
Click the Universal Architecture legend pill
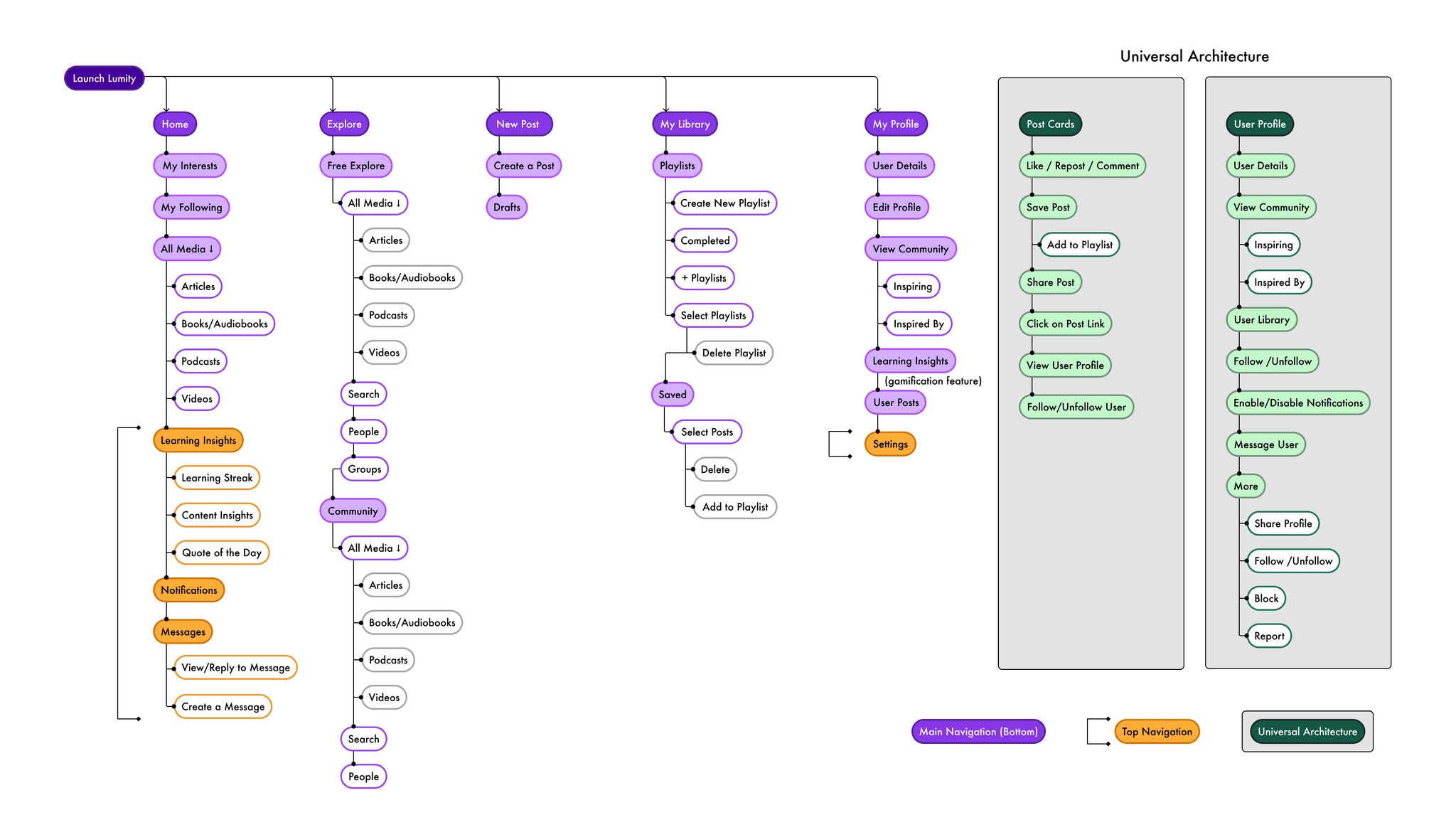pyautogui.click(x=1307, y=732)
